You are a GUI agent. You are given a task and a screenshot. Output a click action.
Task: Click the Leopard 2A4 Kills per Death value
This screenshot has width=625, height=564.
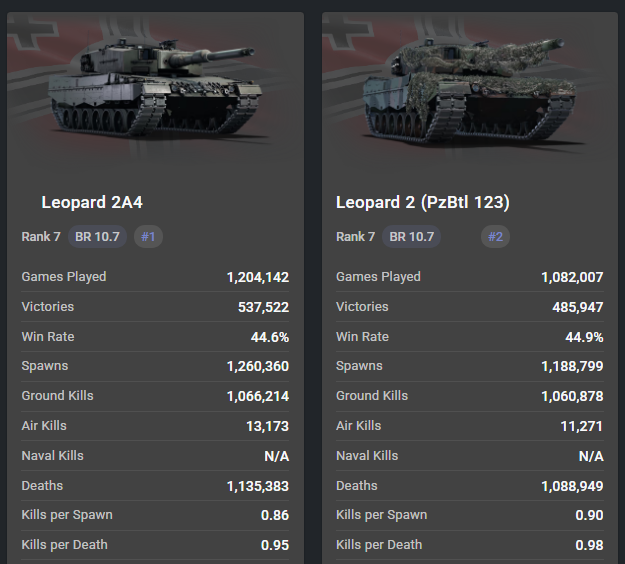274,545
